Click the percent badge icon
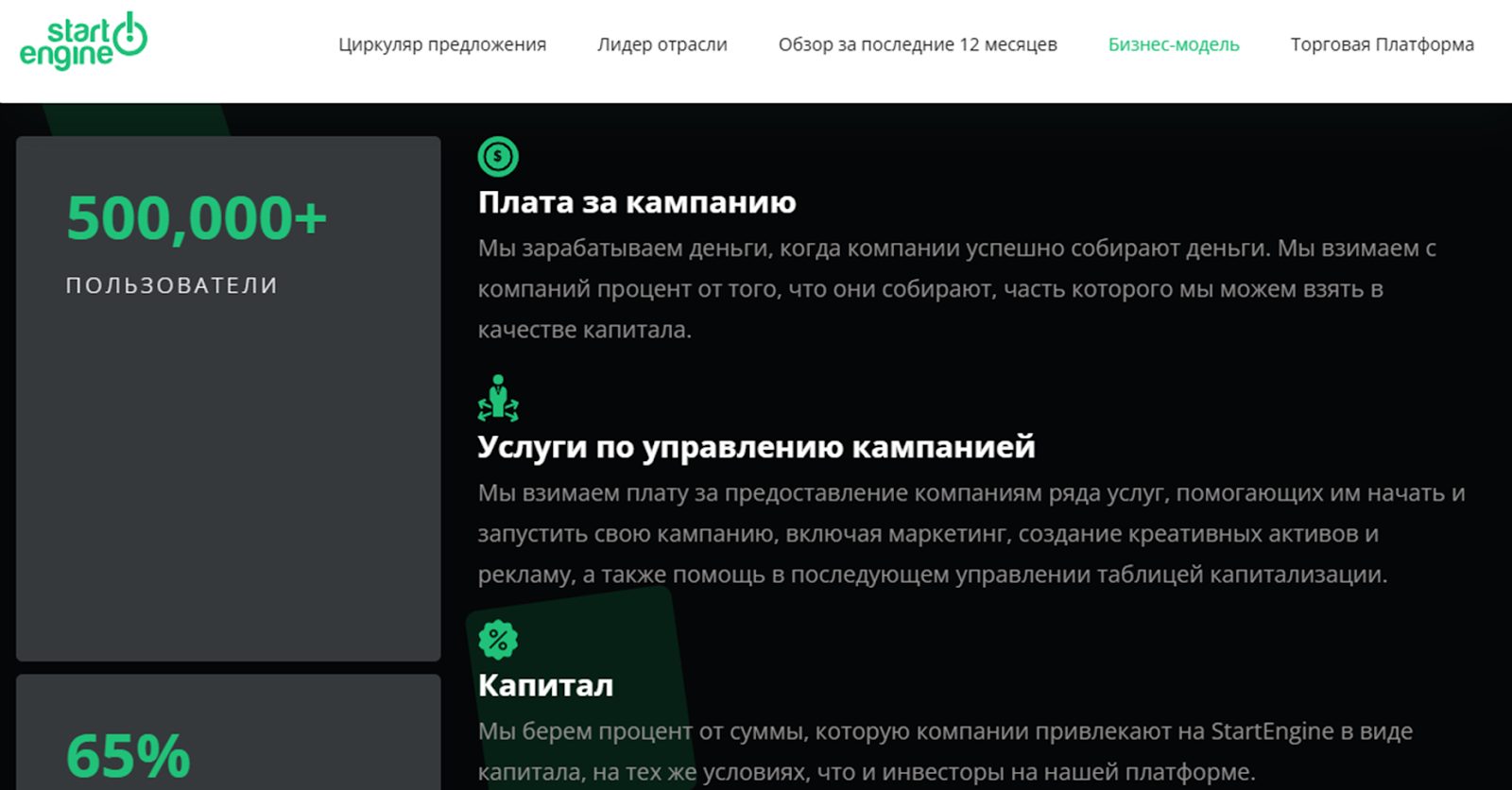Viewport: 1512px width, 790px height. pyautogui.click(x=498, y=640)
